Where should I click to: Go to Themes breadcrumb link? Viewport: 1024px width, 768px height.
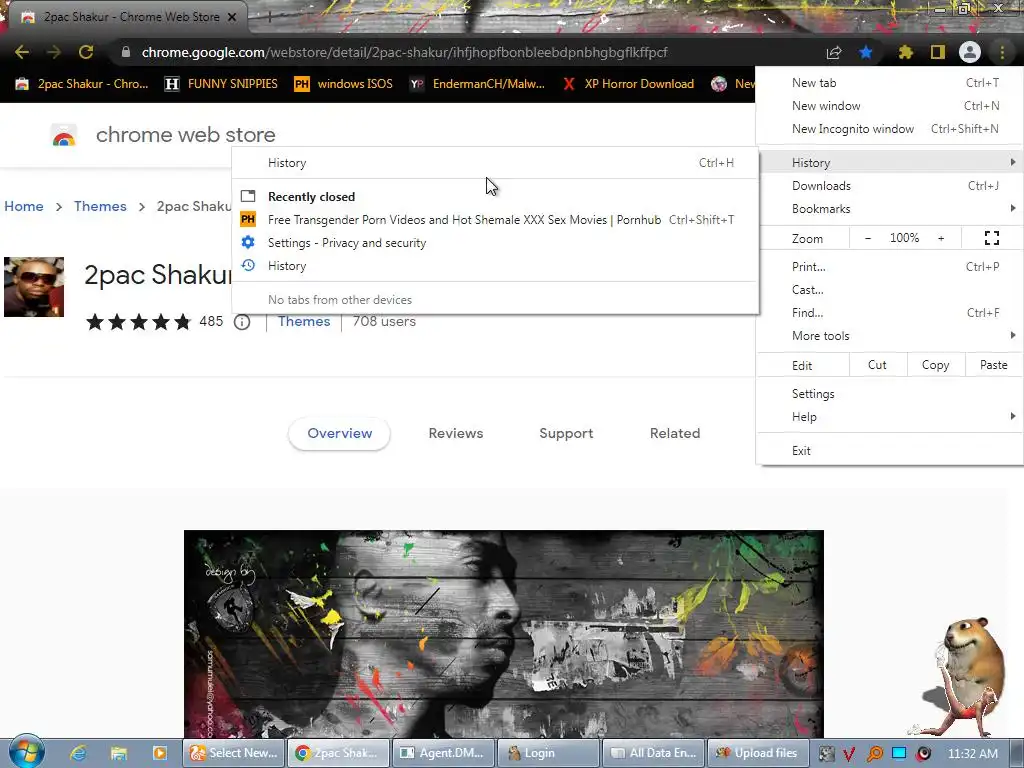click(x=100, y=206)
